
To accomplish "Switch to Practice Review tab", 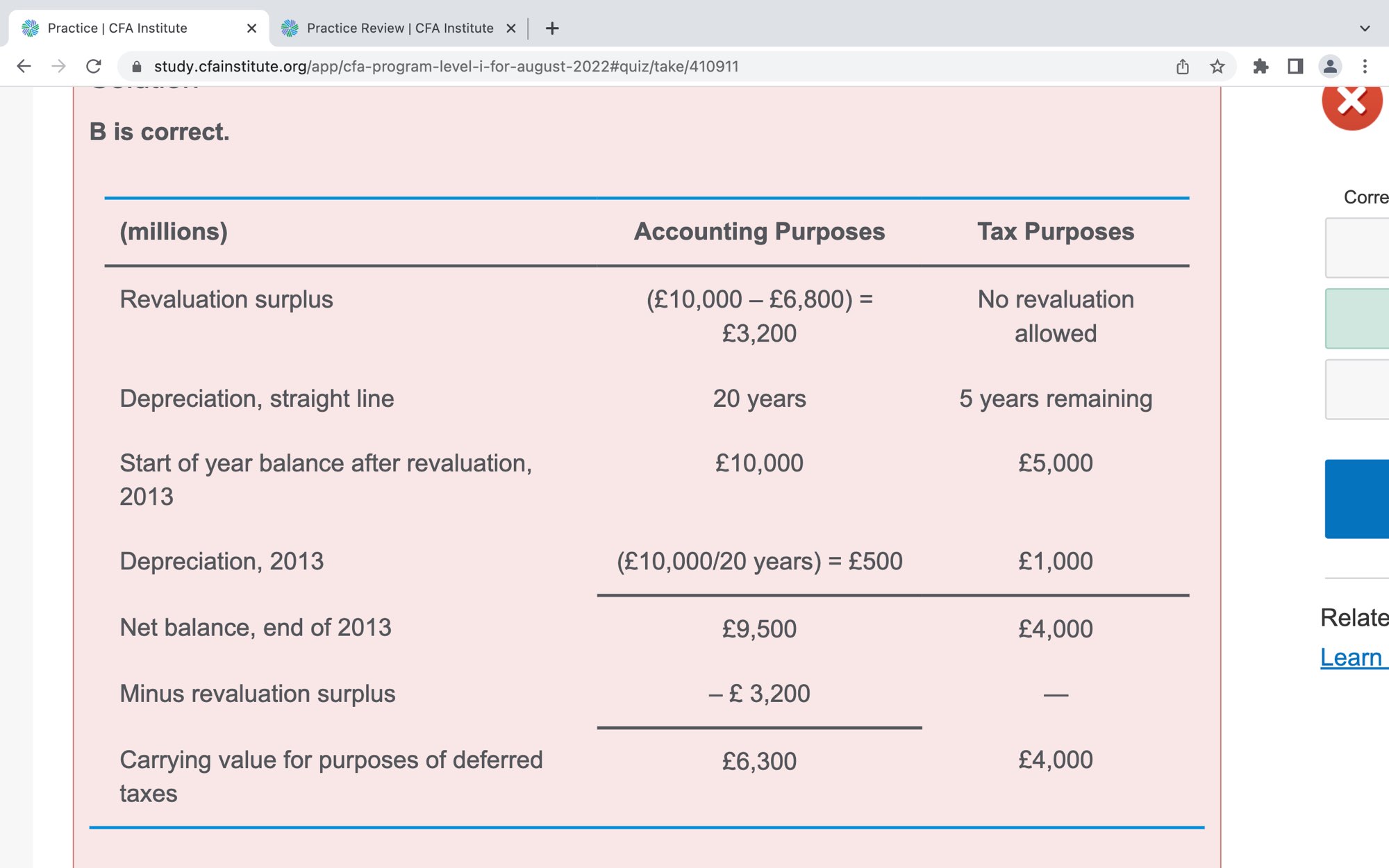I will 399,28.
